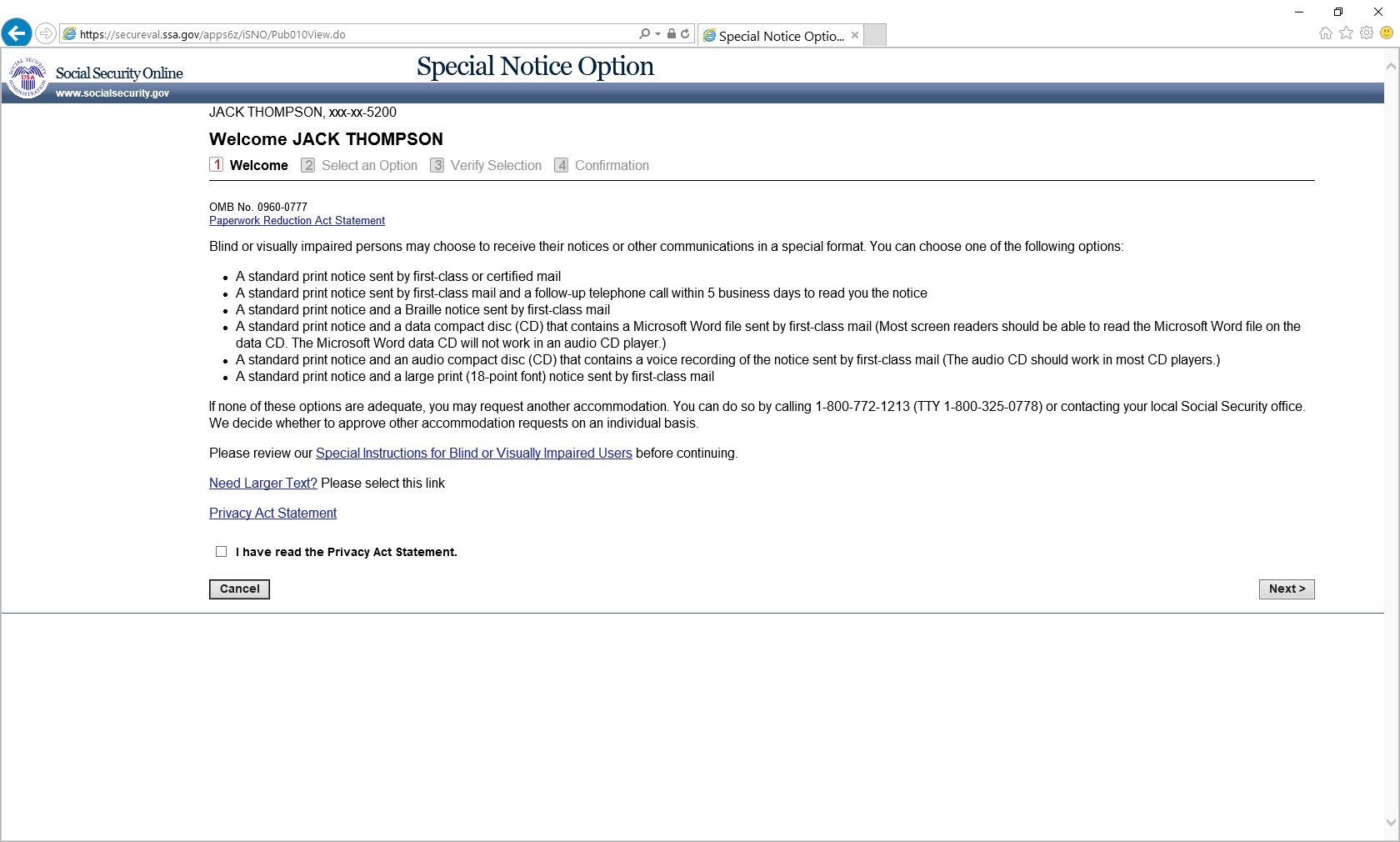Click the Social Security Administration seal logo
This screenshot has width=1400, height=842.
[x=27, y=78]
